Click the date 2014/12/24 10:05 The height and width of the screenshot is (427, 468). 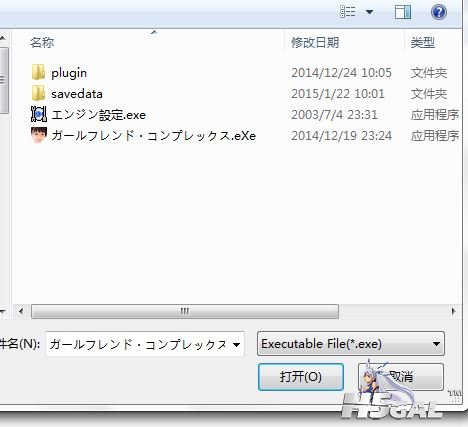click(x=341, y=73)
